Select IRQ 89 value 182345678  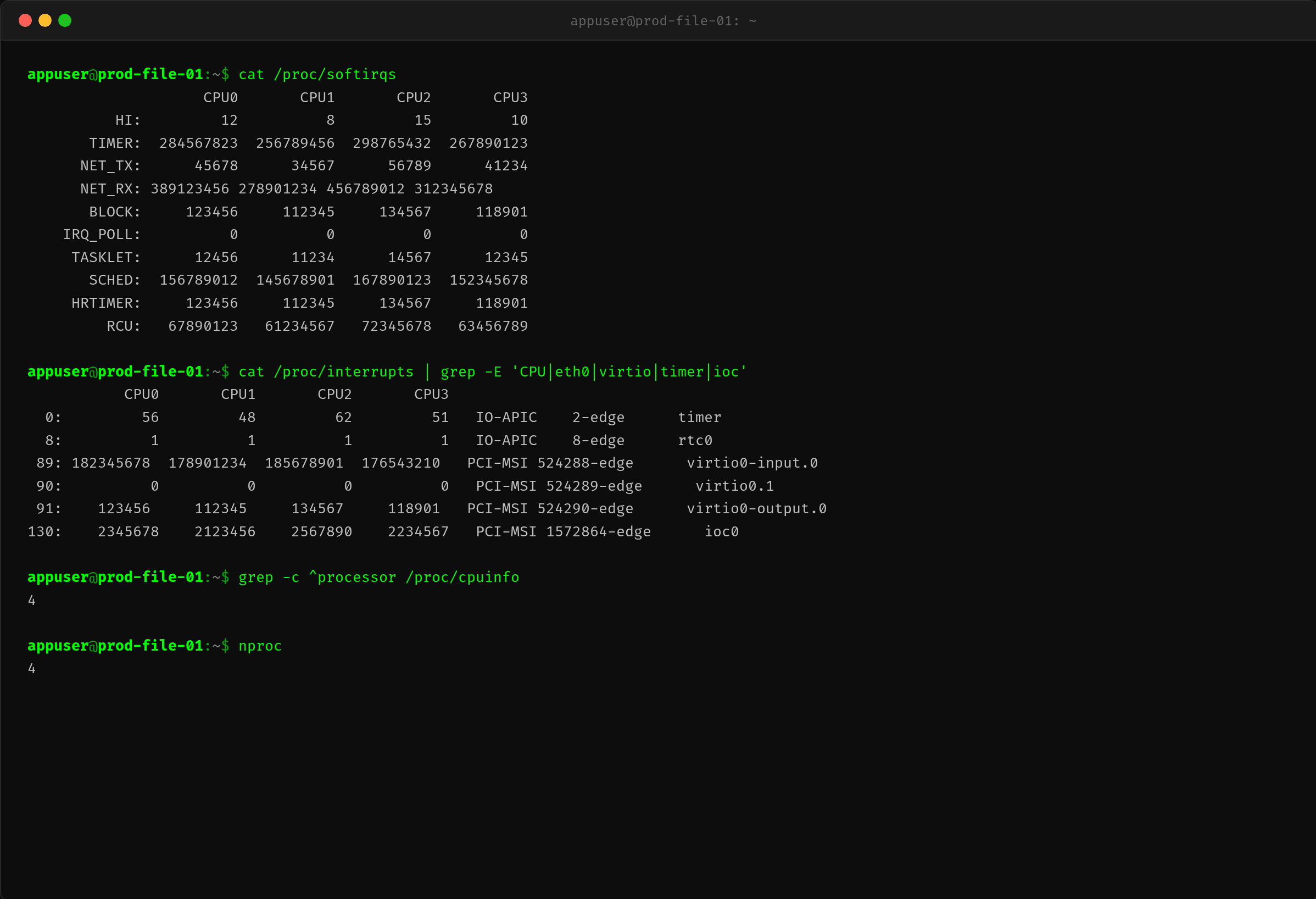coord(110,463)
